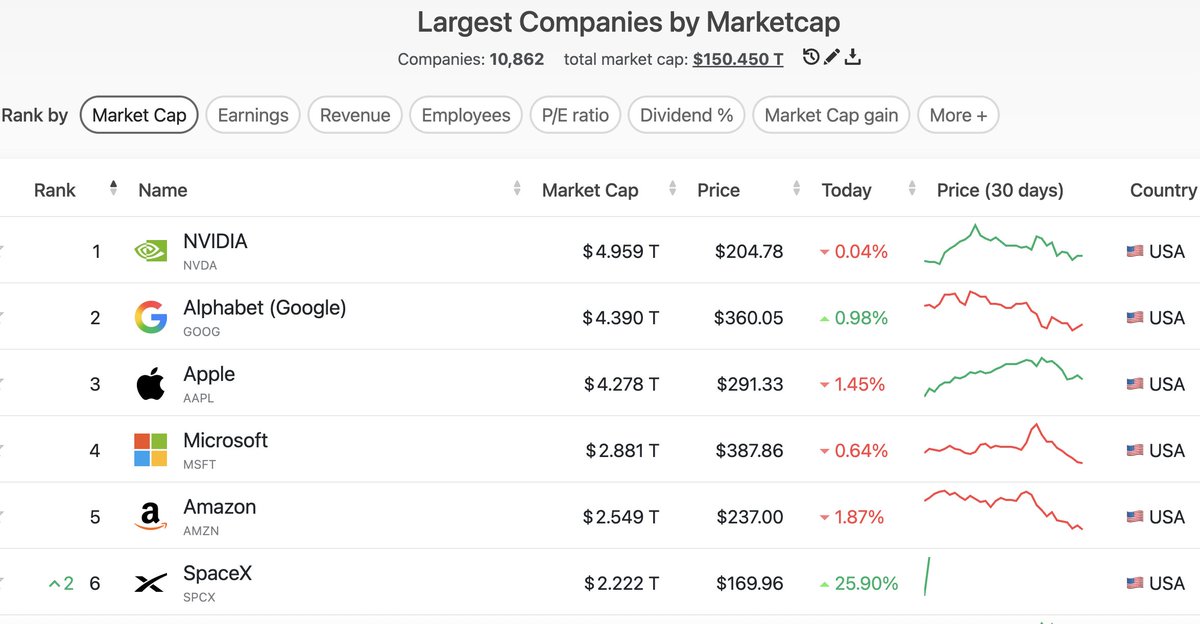The height and width of the screenshot is (624, 1200).
Task: Click the NVIDIA logo icon
Action: (151, 251)
